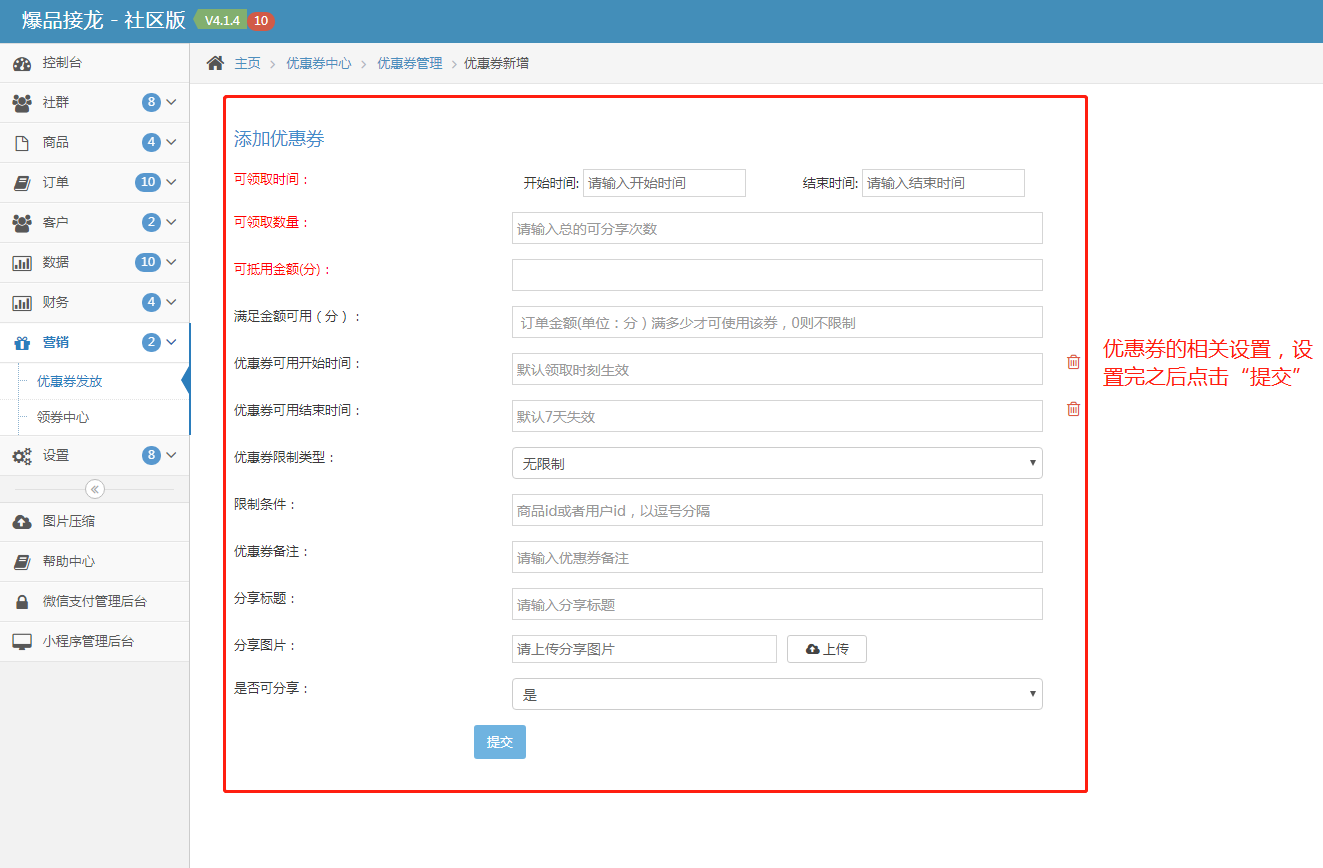Image resolution: width=1323 pixels, height=868 pixels.
Task: Focus the 限制条件 input field
Action: click(x=777, y=510)
